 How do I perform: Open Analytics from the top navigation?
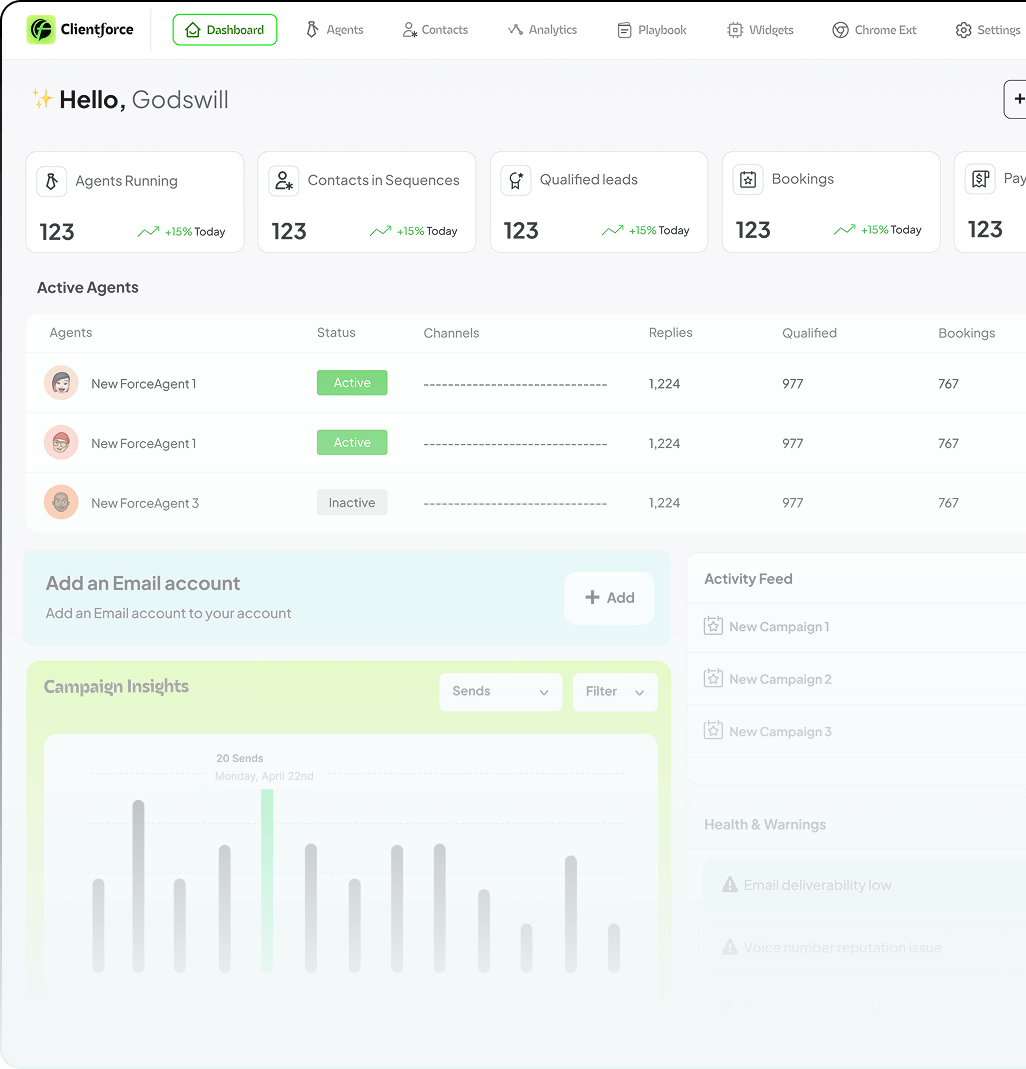tap(542, 30)
